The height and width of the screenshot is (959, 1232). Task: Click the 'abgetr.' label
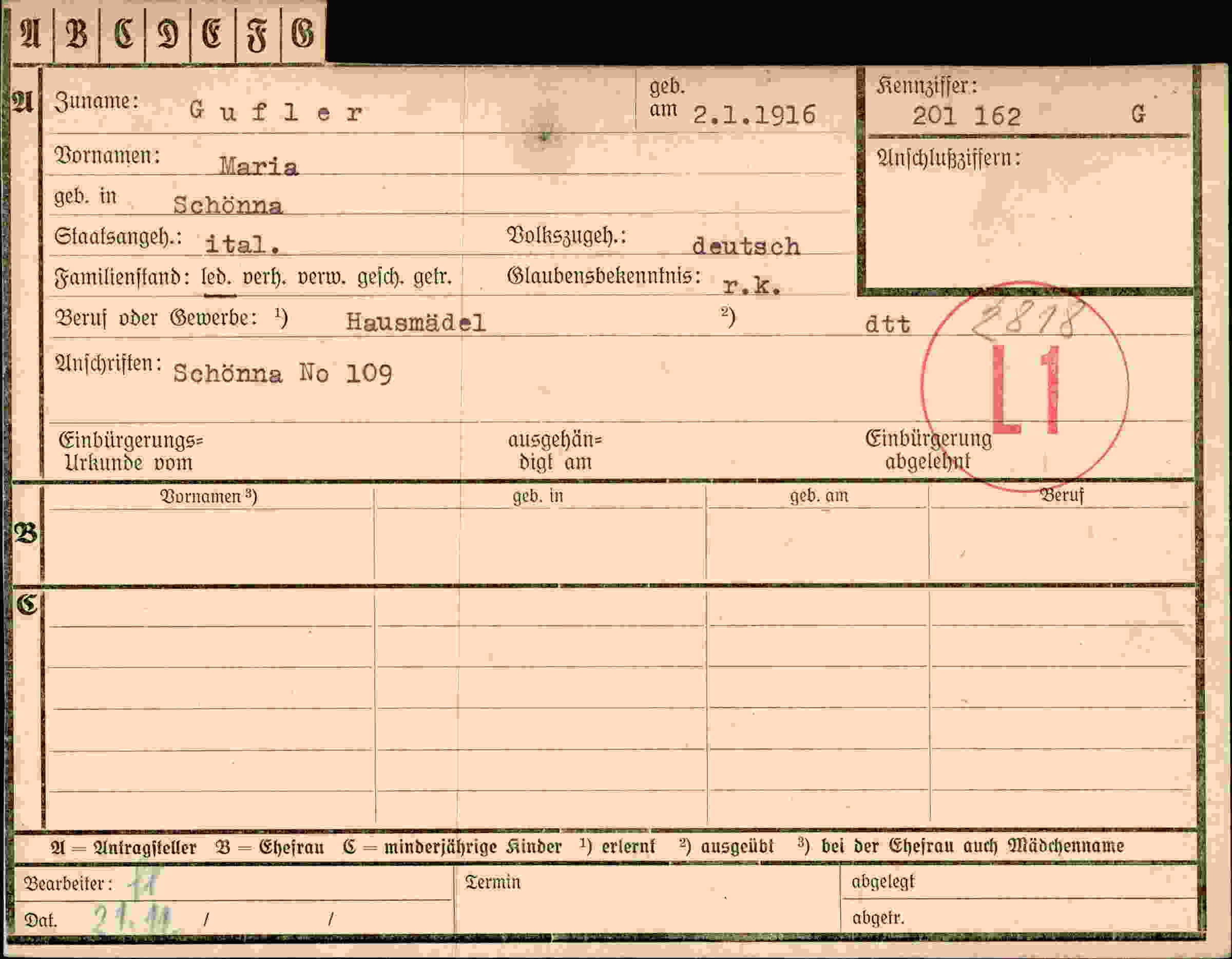878,918
